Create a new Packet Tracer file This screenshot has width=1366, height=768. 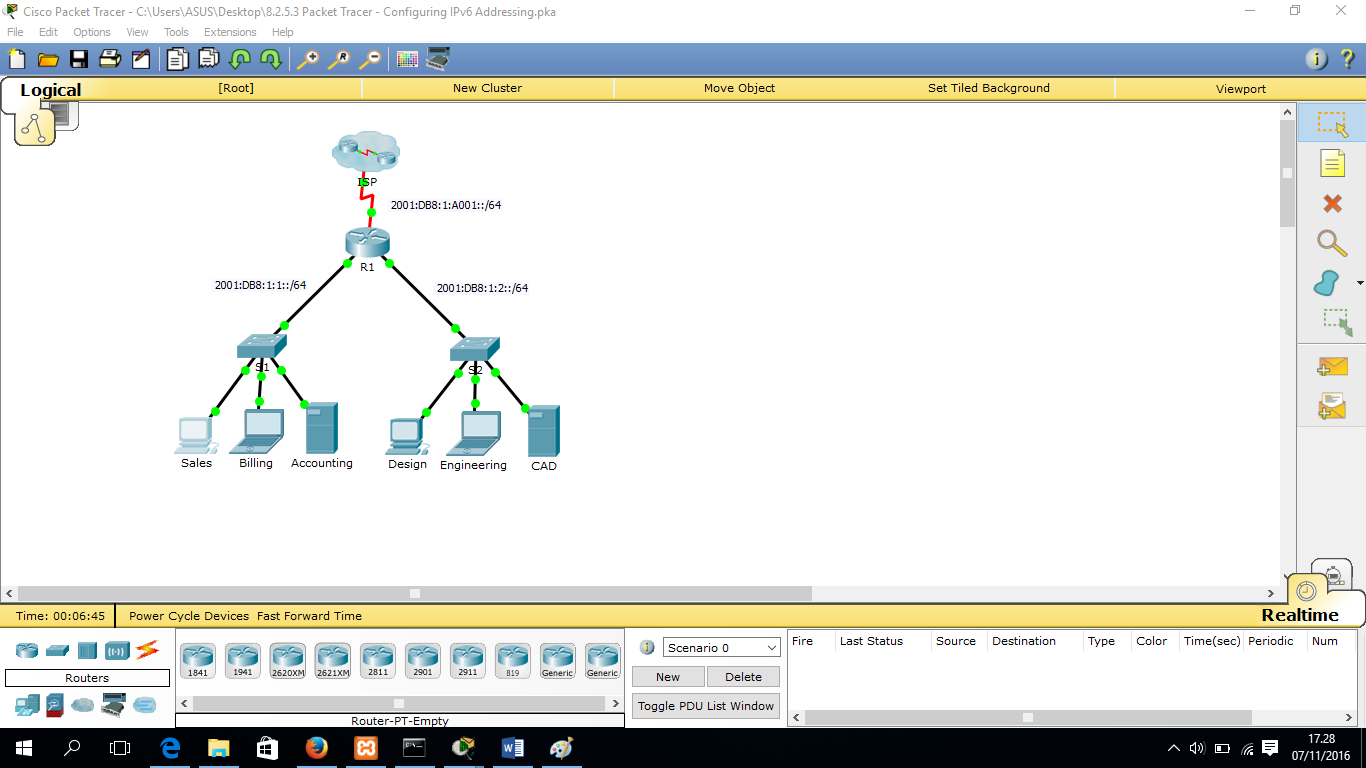click(16, 60)
